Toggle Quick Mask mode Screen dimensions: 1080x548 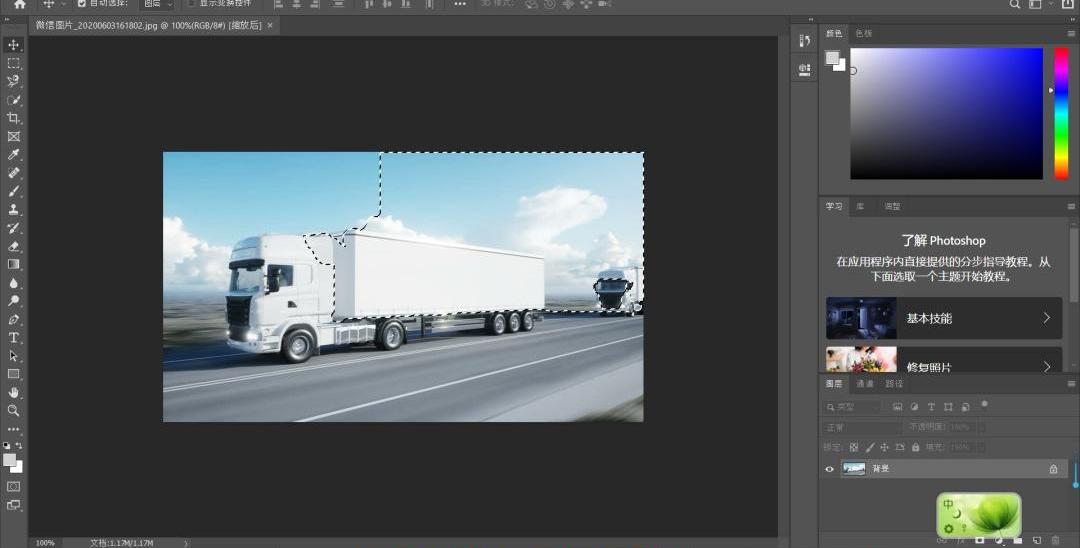(x=13, y=487)
